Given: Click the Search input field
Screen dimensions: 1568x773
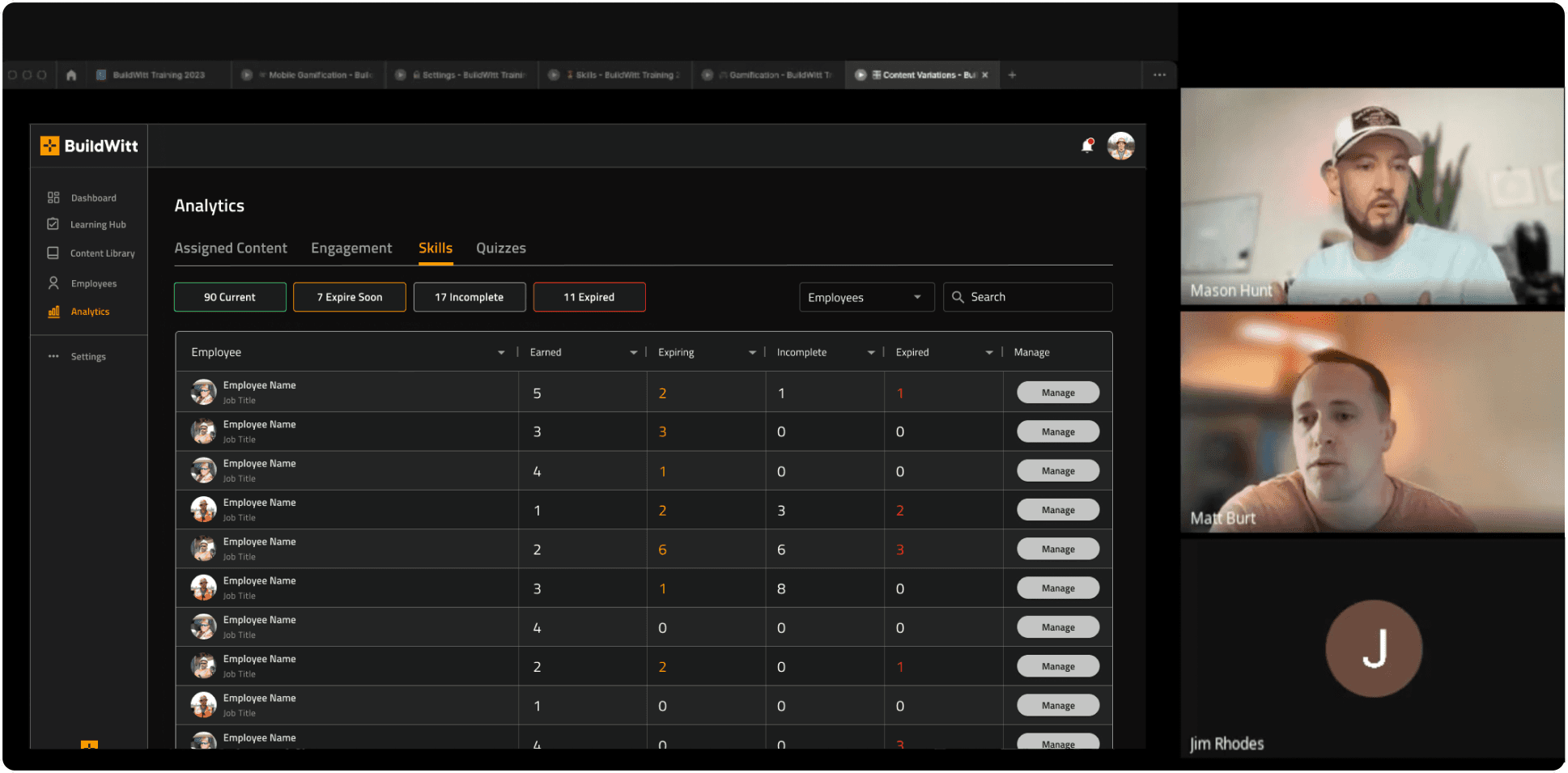Looking at the screenshot, I should [x=1028, y=297].
